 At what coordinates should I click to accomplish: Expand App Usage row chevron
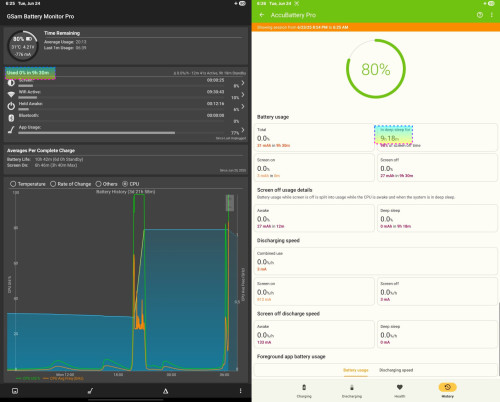point(243,130)
